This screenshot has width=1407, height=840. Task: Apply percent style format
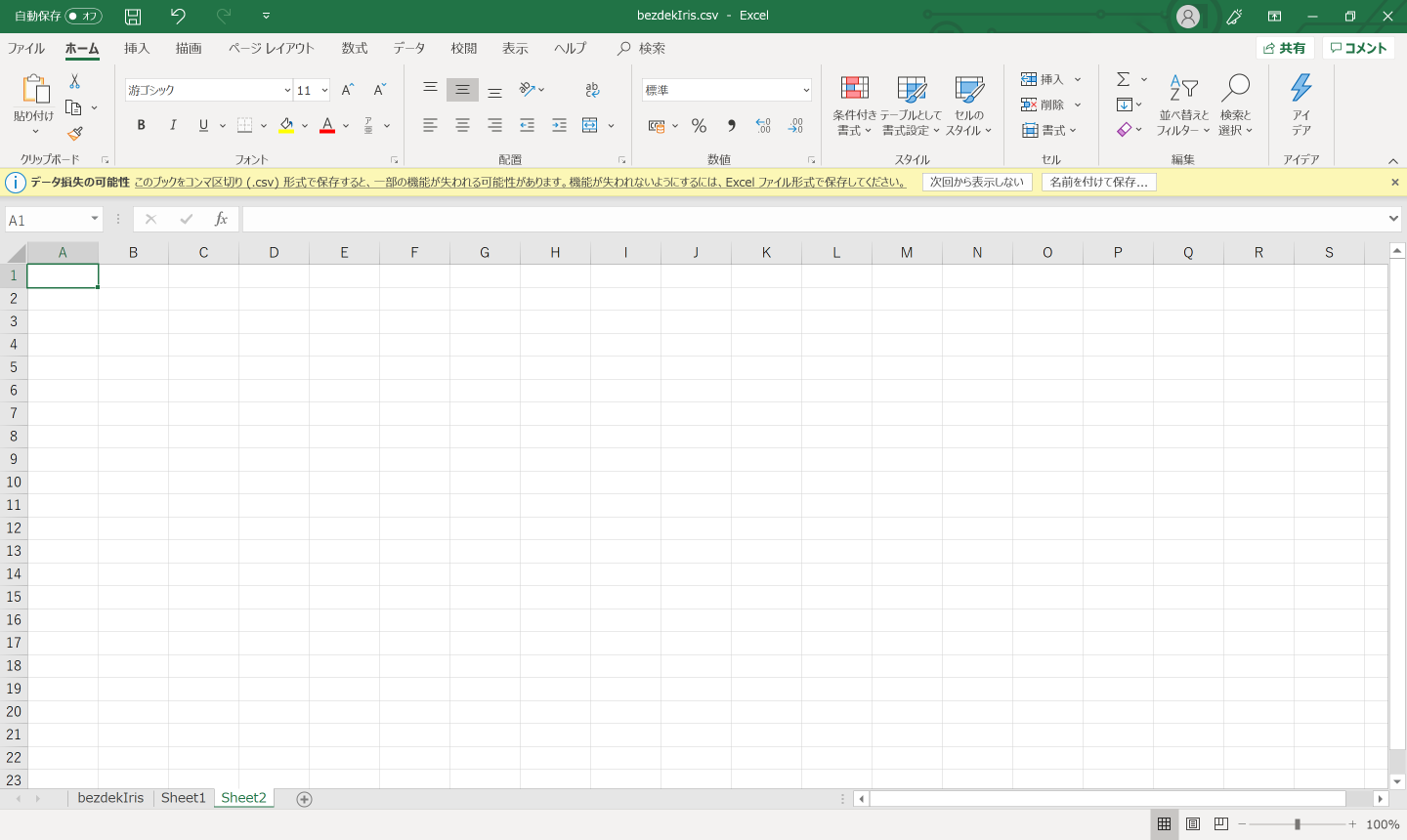pos(699,125)
